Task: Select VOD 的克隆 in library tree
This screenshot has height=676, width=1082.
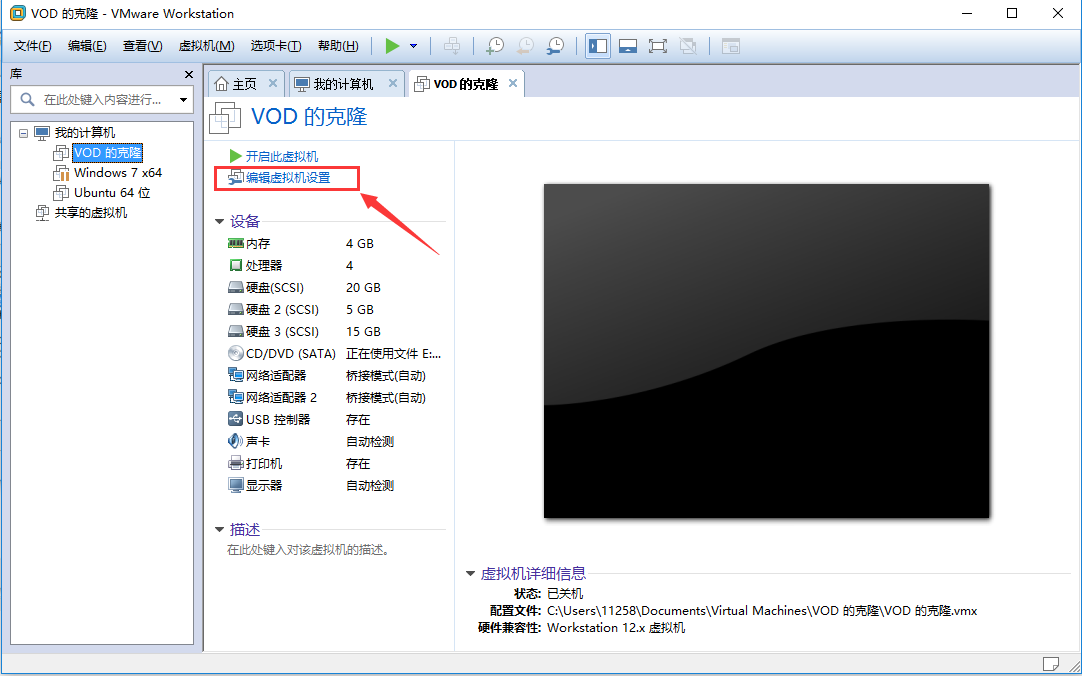Action: (x=108, y=152)
